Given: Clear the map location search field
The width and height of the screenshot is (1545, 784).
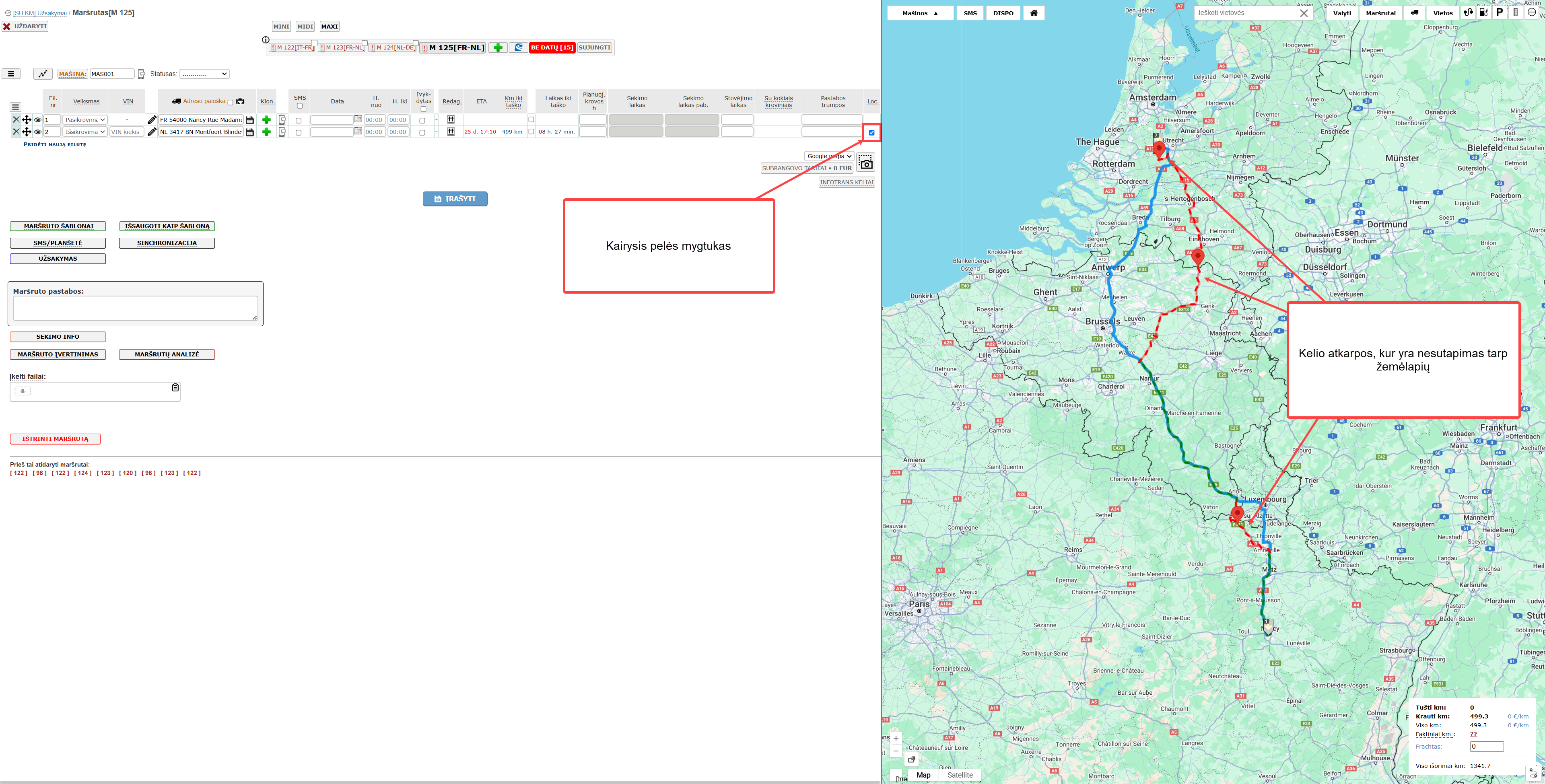Looking at the screenshot, I should (1303, 13).
